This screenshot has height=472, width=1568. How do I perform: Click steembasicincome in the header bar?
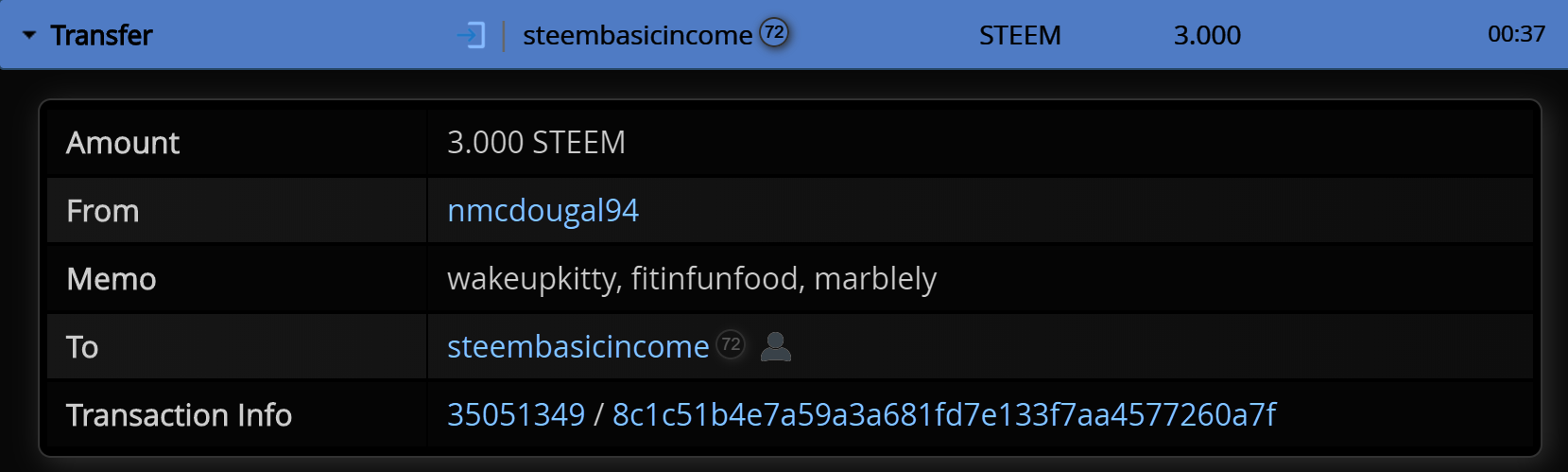(x=638, y=35)
